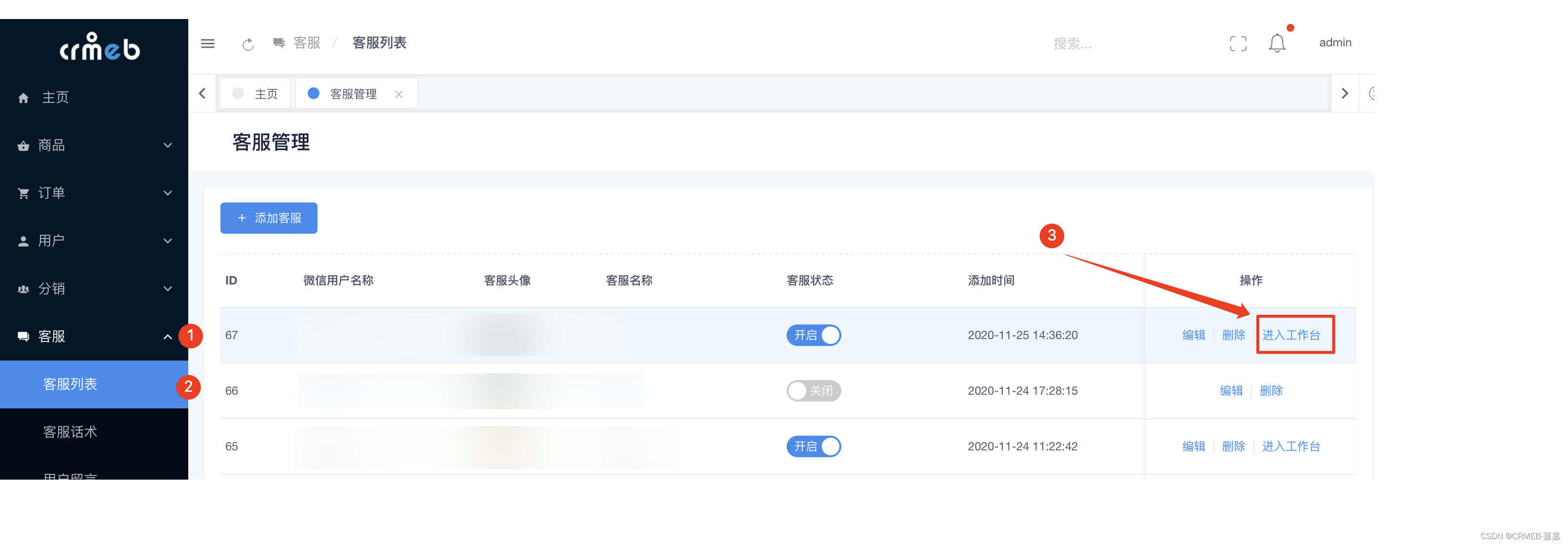Turn off service status for ID 67
Screen dimensions: 1568x545
click(813, 335)
